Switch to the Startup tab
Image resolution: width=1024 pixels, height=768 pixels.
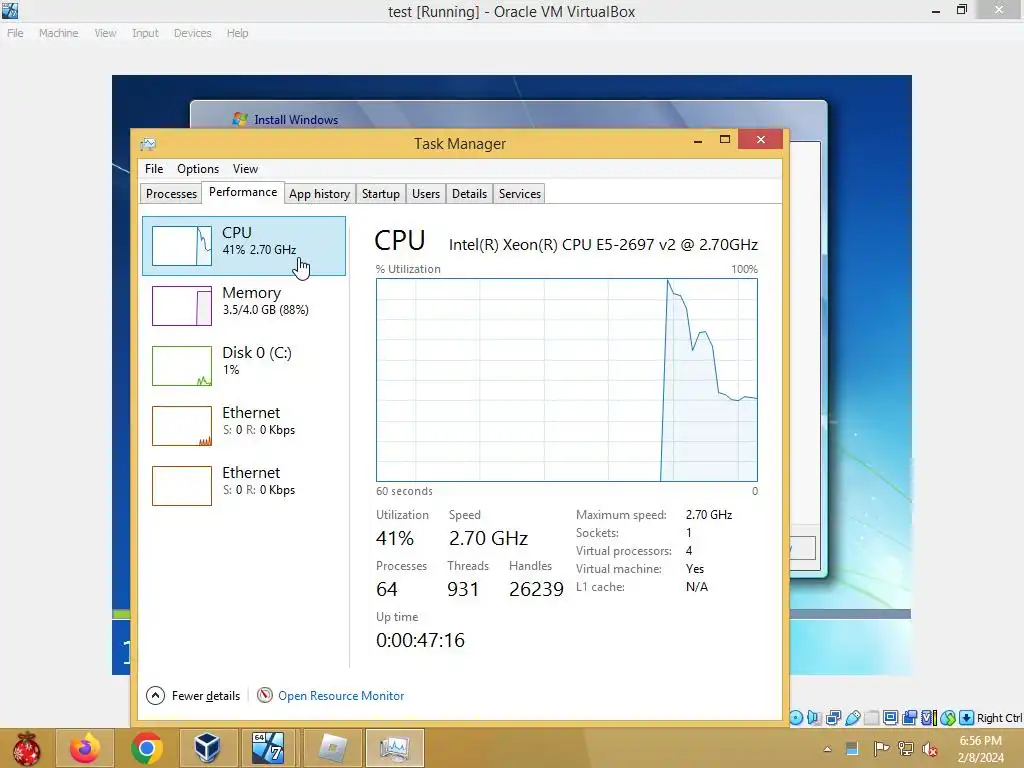(x=381, y=193)
